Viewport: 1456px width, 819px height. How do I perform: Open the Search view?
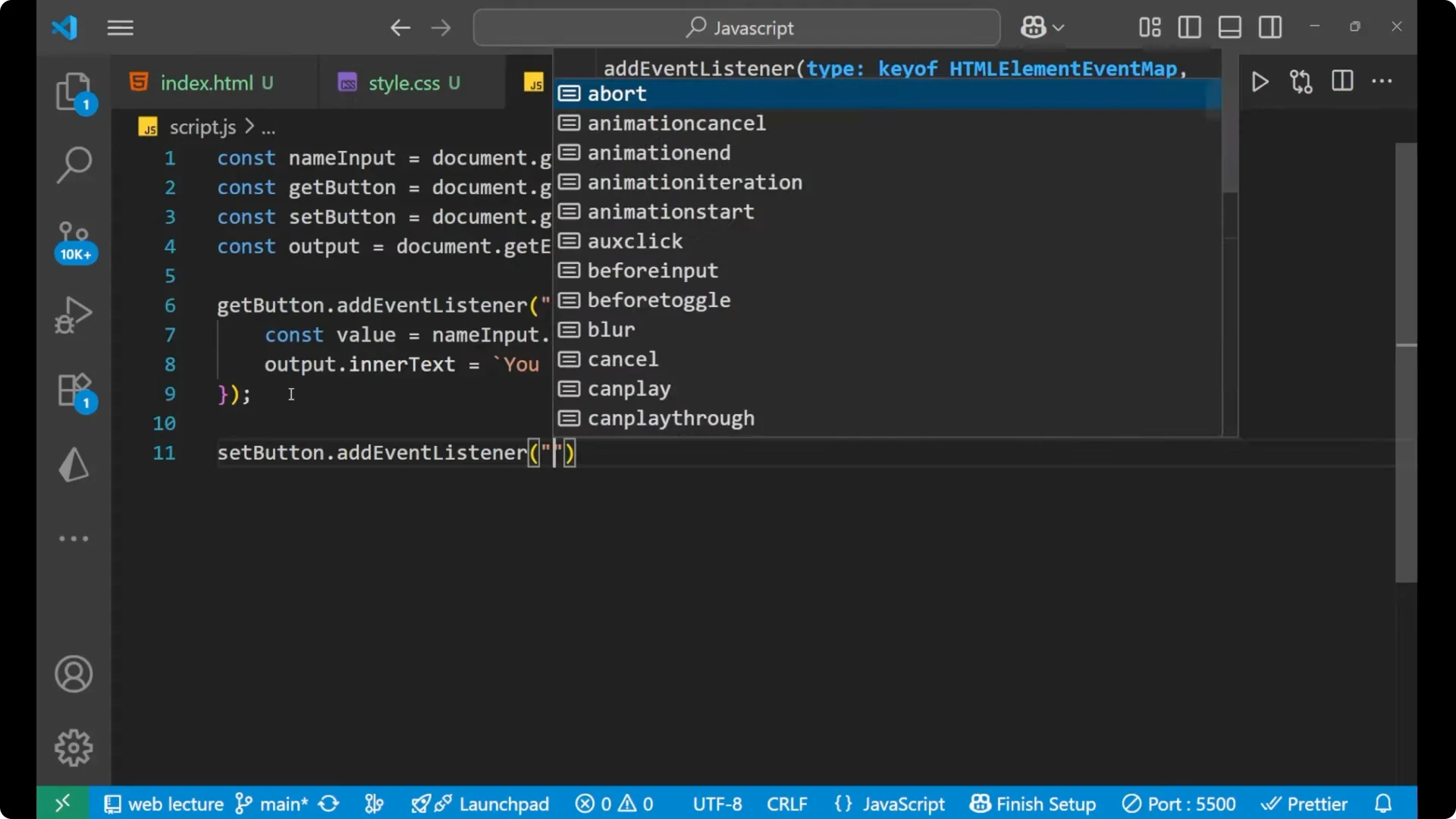74,164
